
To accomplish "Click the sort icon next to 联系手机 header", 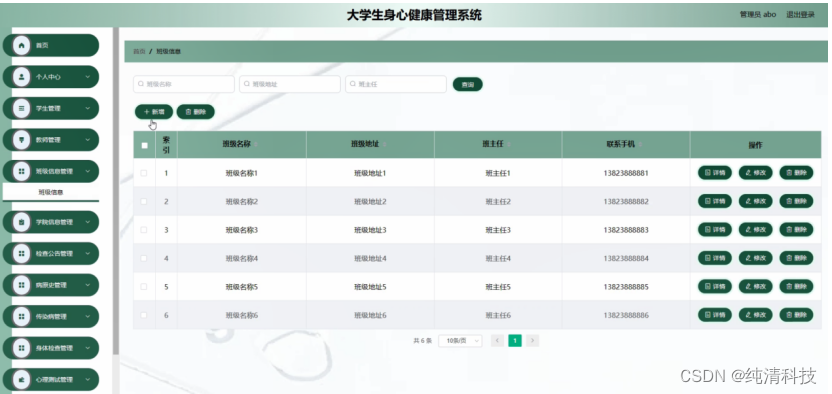I will pyautogui.click(x=640, y=144).
